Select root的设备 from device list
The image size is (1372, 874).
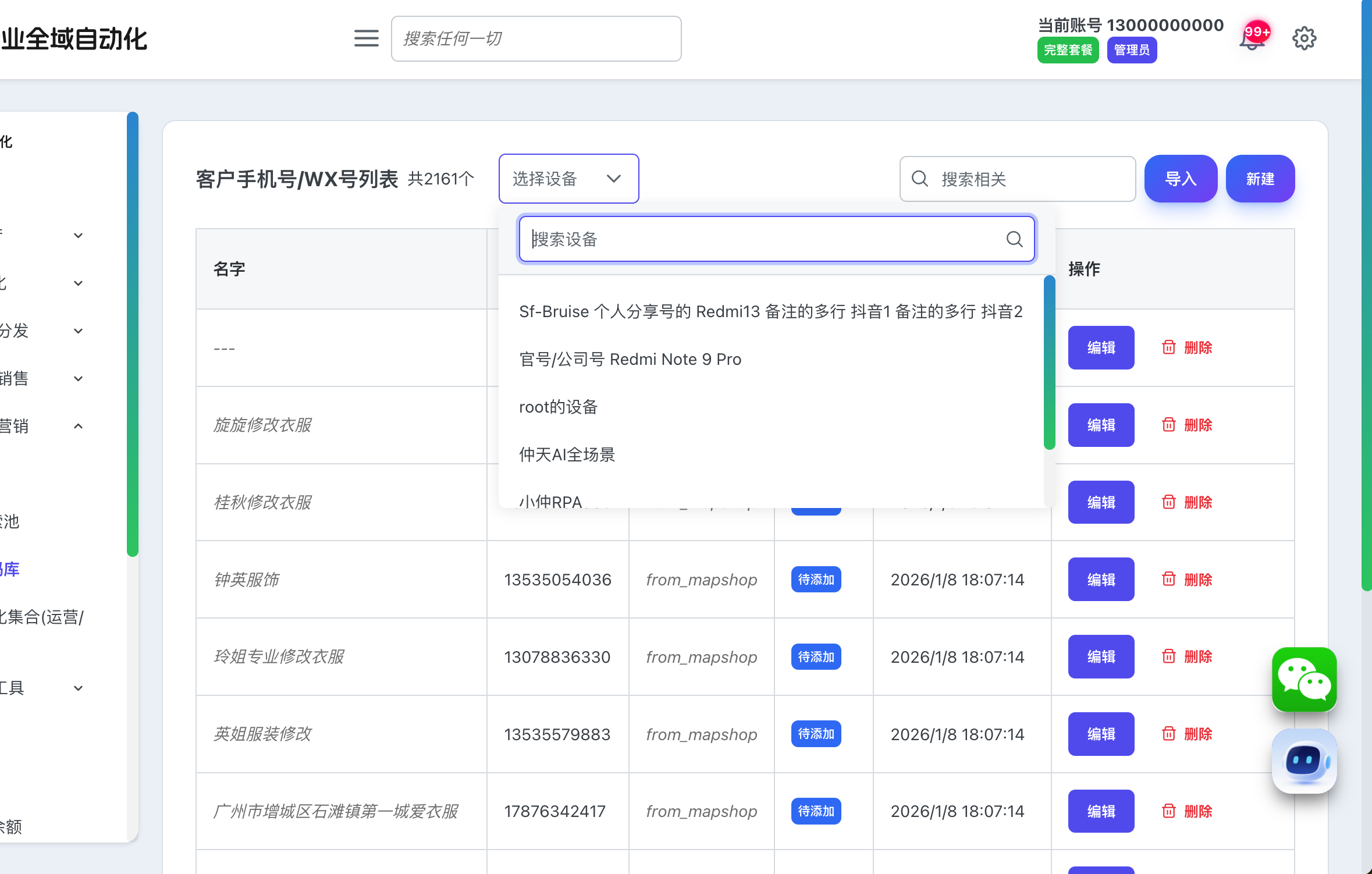pos(558,407)
